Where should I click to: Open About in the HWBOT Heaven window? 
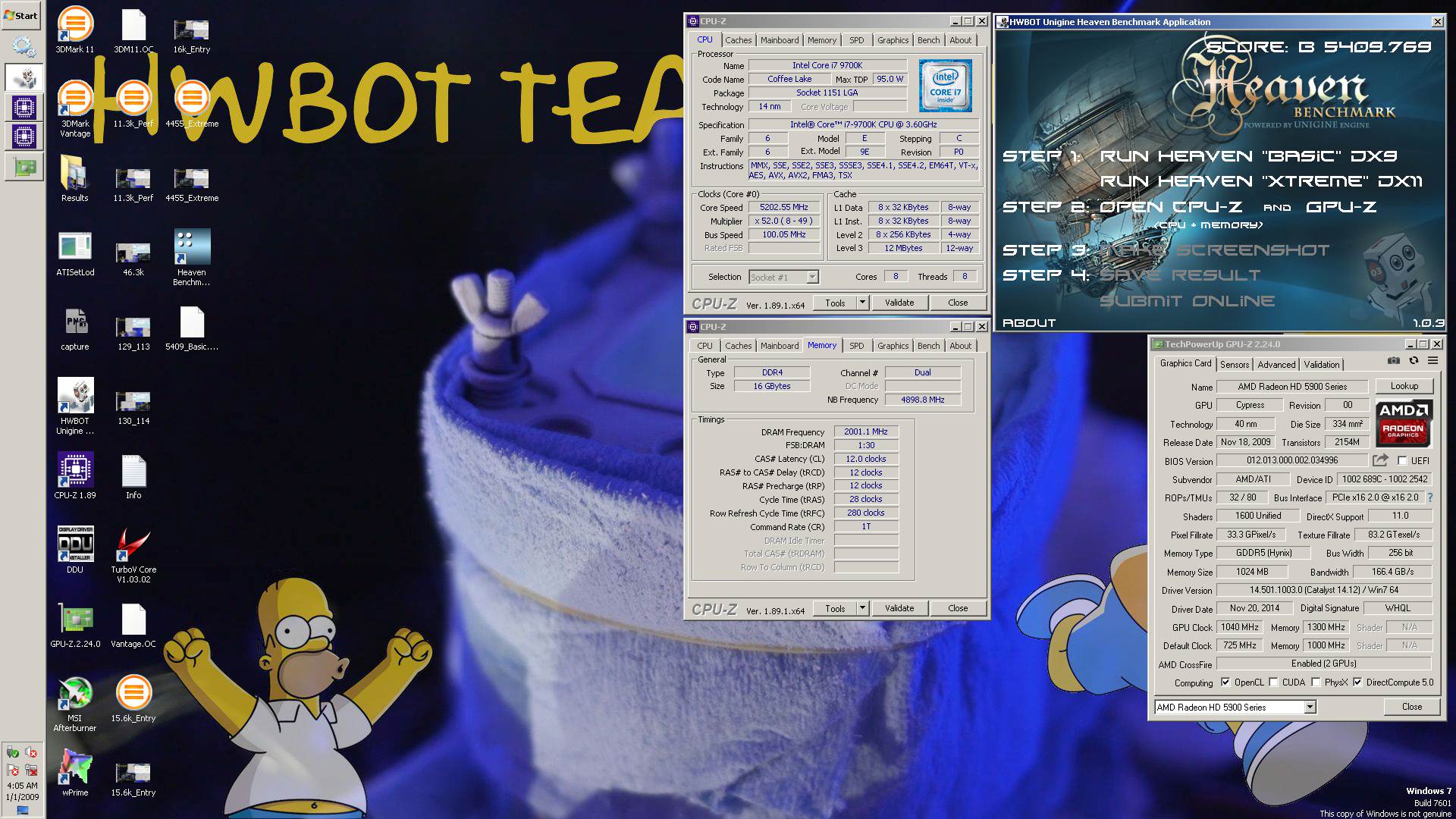[x=1029, y=323]
